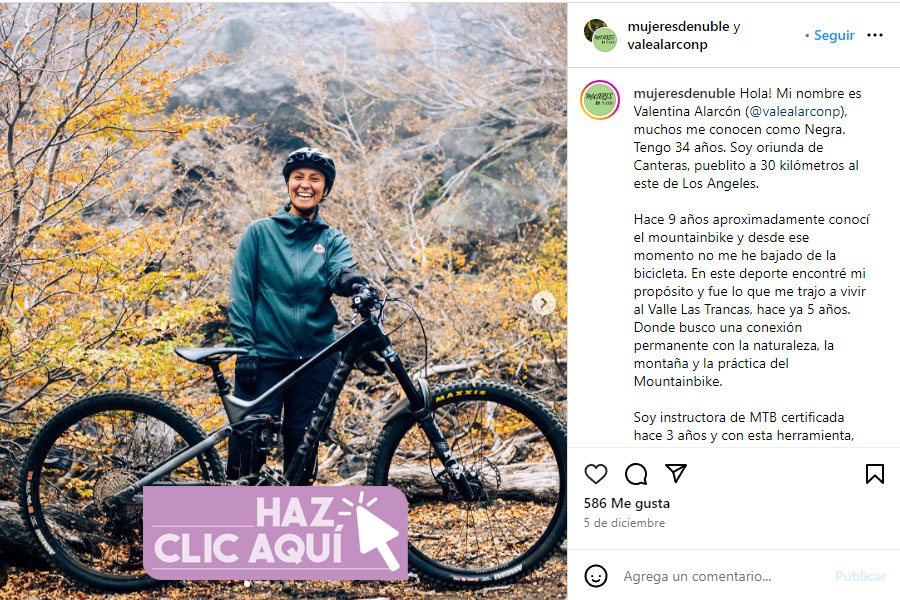The image size is (900, 600).
Task: Follow the account with Seguir
Action: click(834, 35)
